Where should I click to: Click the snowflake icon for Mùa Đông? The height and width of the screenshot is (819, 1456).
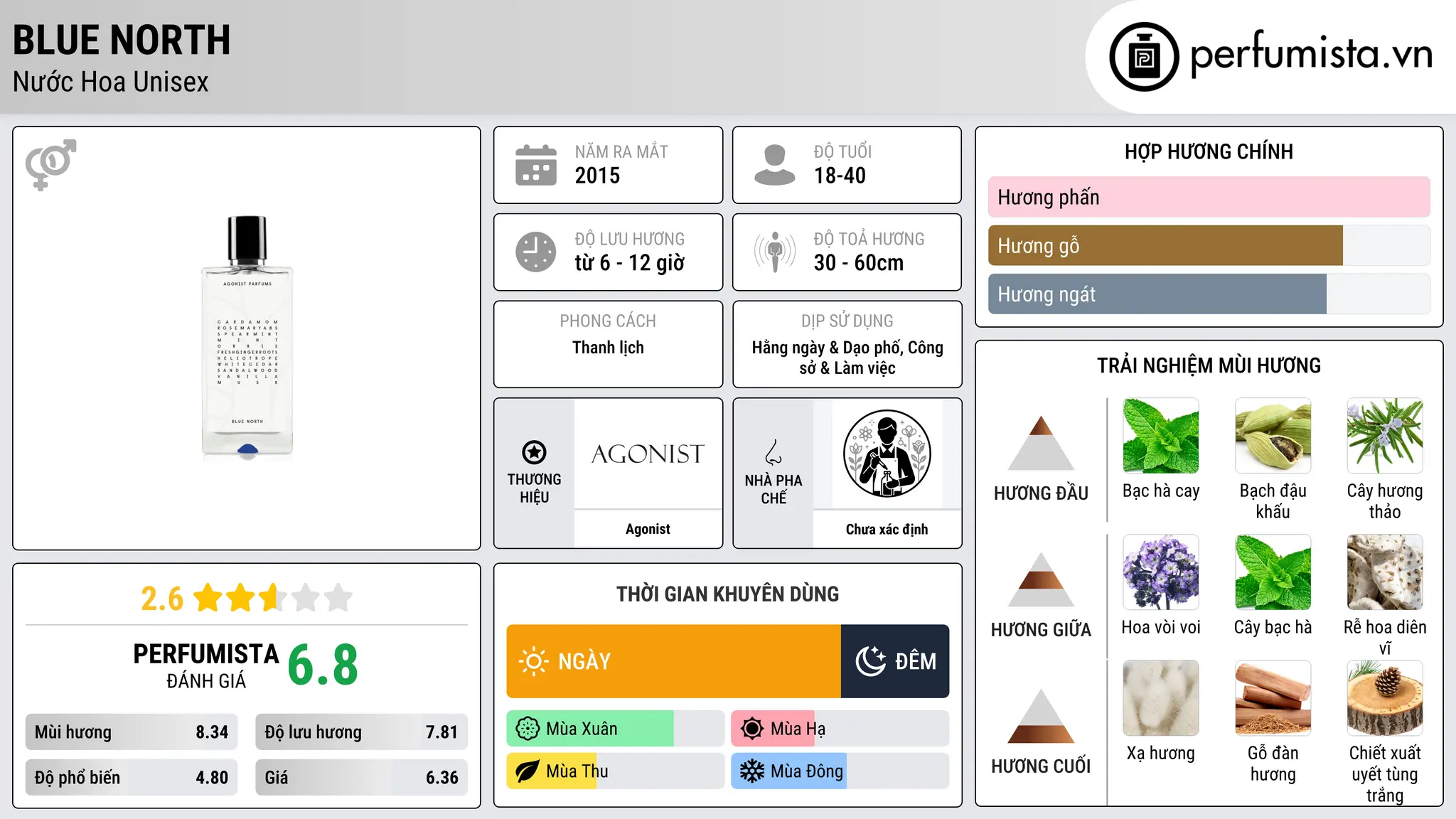[x=752, y=771]
